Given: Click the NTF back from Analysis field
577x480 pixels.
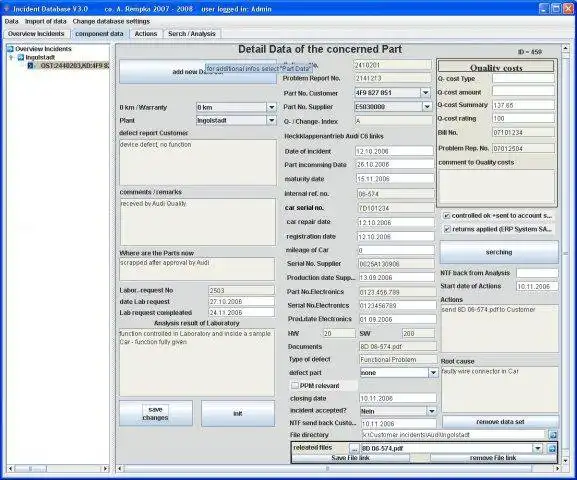Looking at the screenshot, I should point(537,273).
